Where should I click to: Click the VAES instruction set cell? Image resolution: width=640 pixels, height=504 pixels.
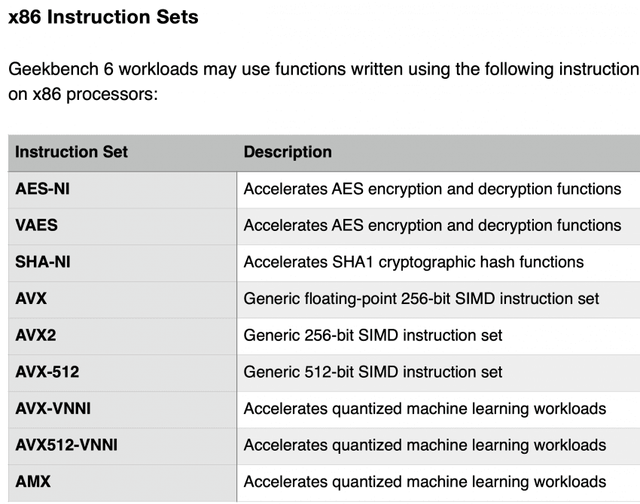(x=37, y=226)
